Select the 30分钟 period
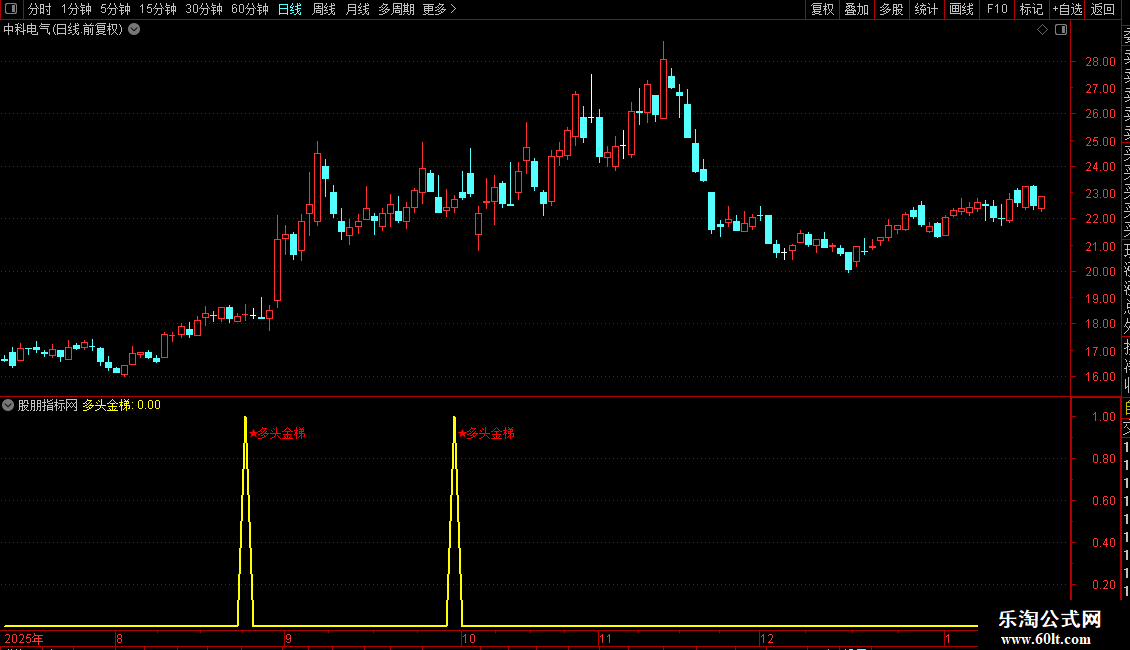Image resolution: width=1130 pixels, height=650 pixels. [x=203, y=9]
